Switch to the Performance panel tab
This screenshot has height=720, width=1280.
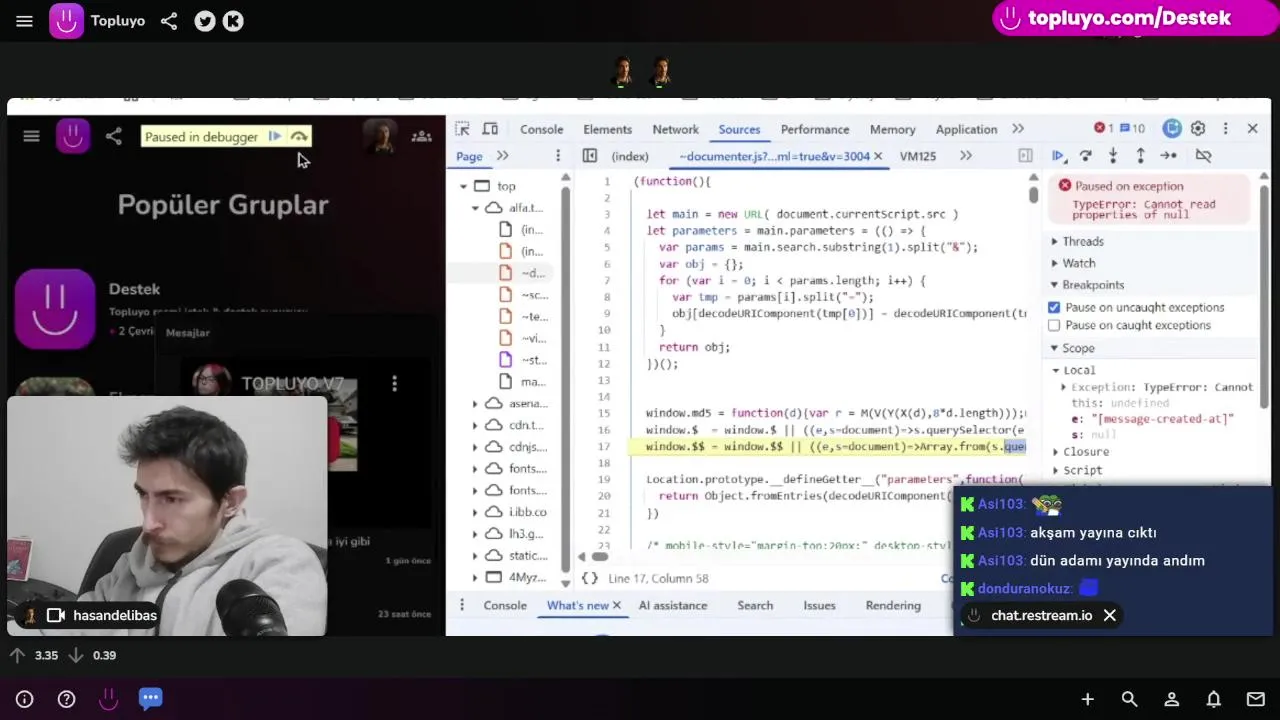coord(815,129)
